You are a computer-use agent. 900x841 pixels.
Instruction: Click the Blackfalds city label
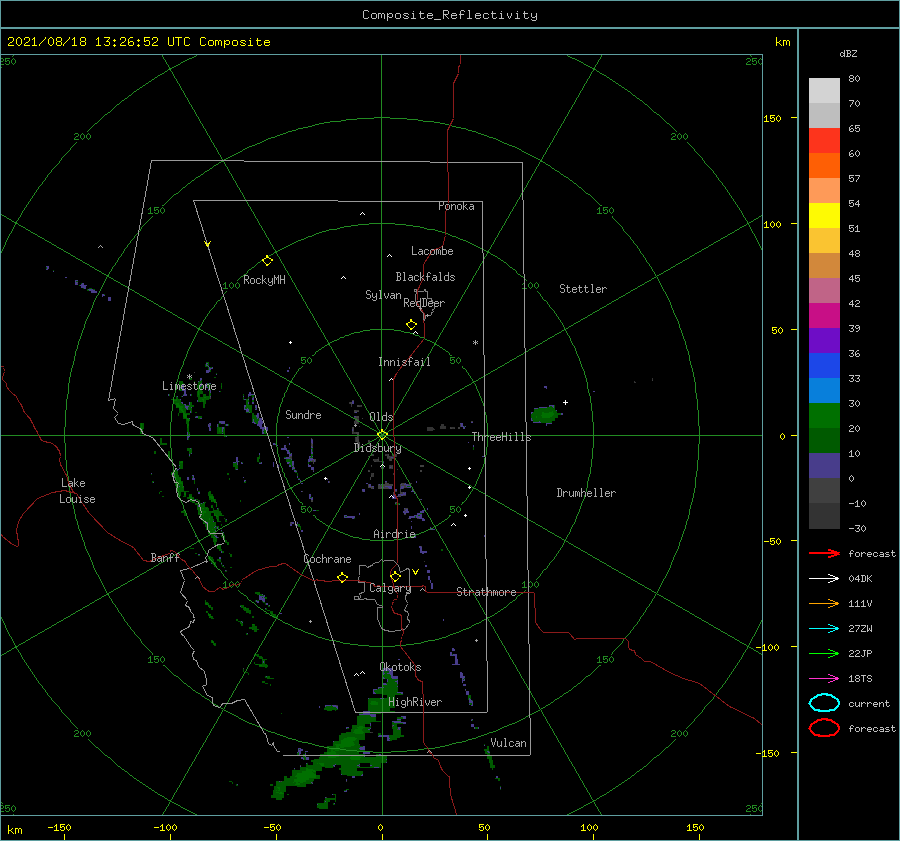425,277
